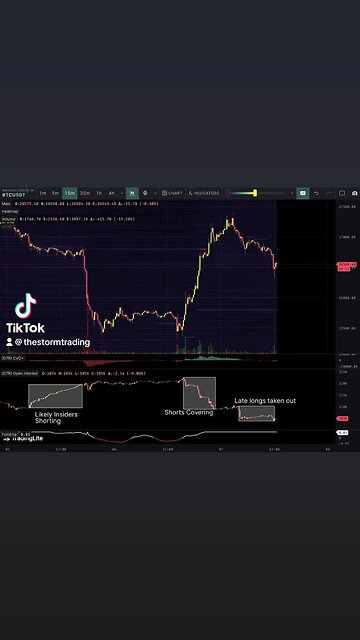Switch to the 30m timeframe
The image size is (360, 640).
85,193
